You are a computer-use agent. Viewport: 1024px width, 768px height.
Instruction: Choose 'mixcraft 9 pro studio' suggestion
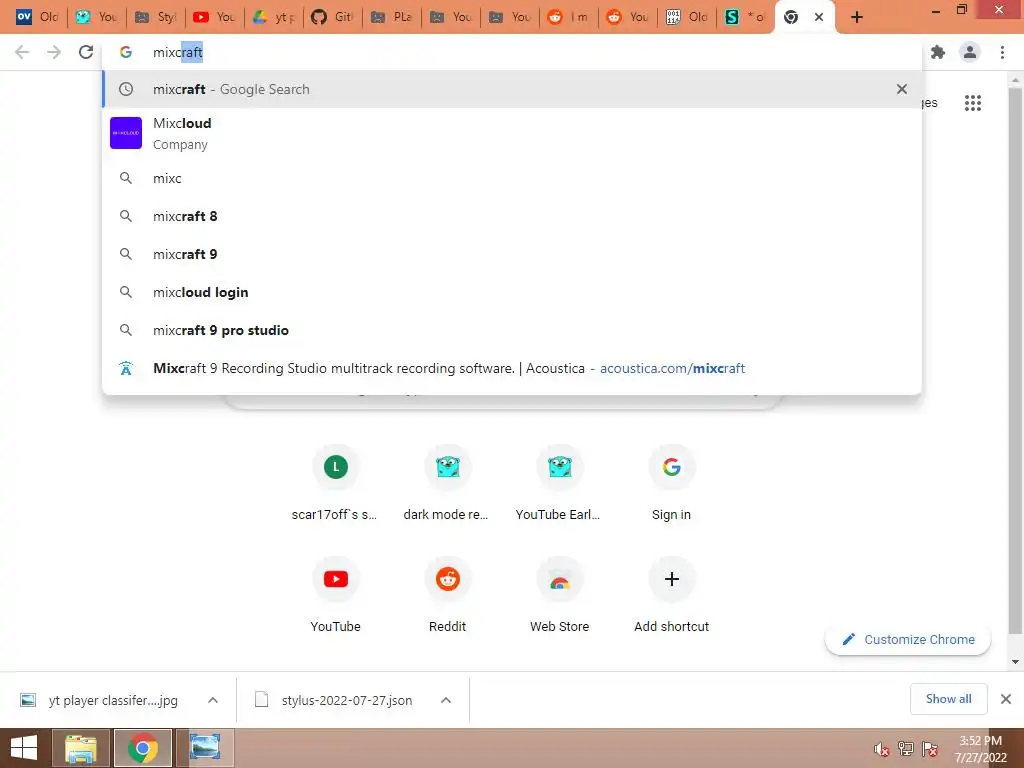(x=512, y=330)
